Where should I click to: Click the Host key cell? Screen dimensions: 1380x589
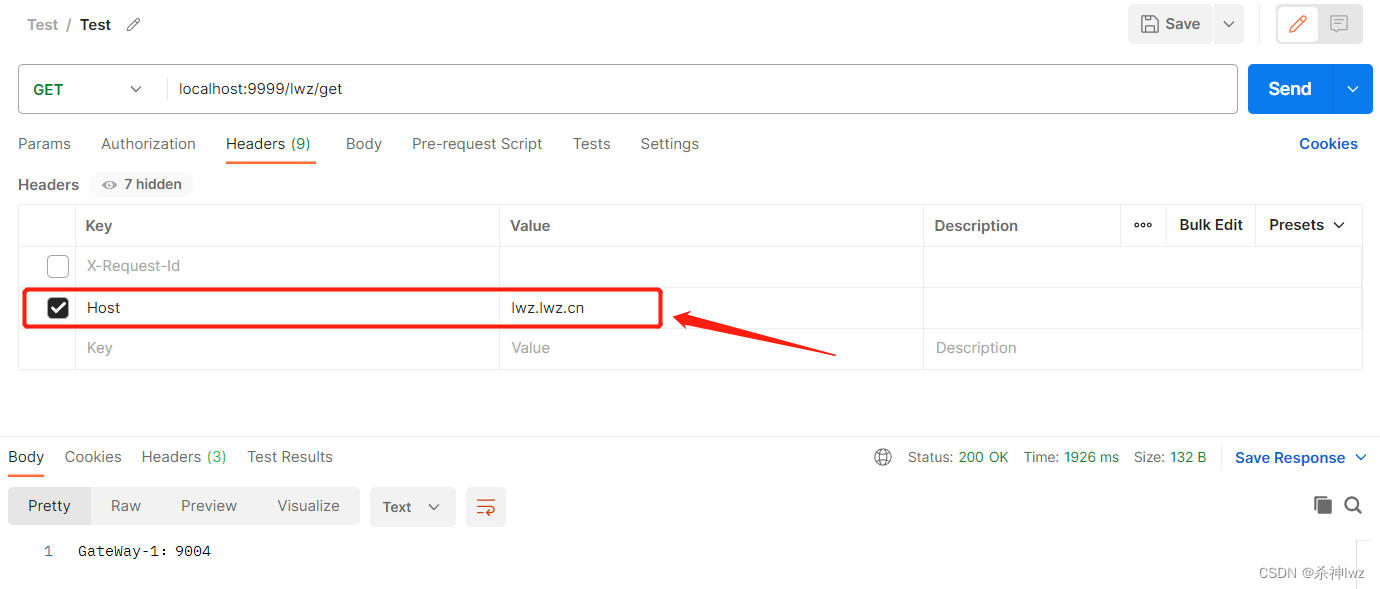(x=288, y=308)
